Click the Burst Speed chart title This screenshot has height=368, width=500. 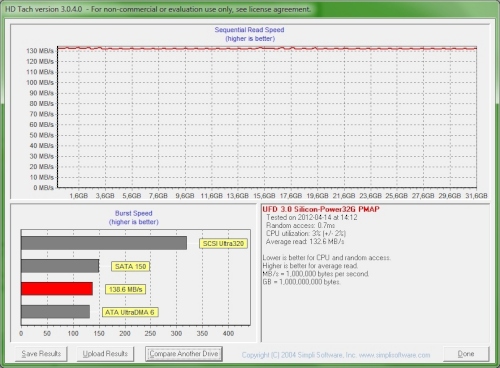click(134, 213)
